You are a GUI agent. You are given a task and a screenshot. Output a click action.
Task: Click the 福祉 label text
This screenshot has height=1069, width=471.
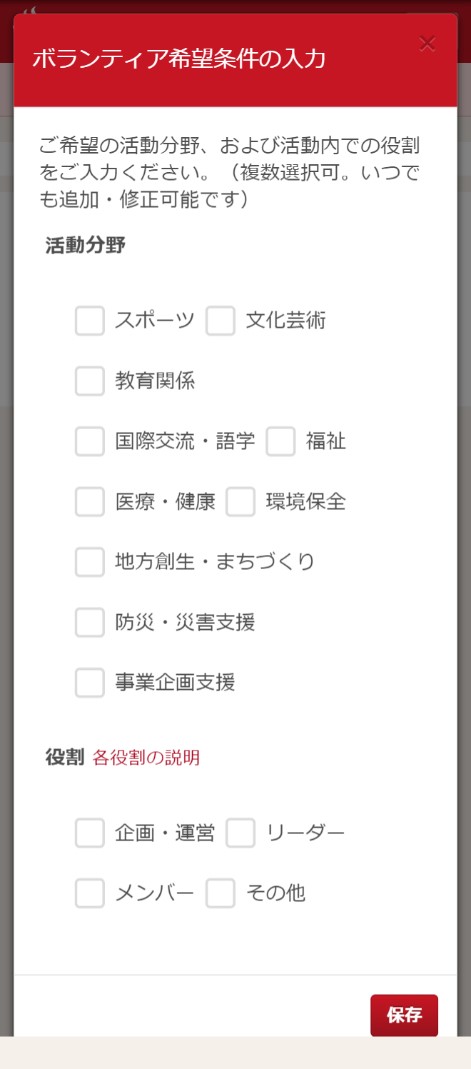point(326,441)
